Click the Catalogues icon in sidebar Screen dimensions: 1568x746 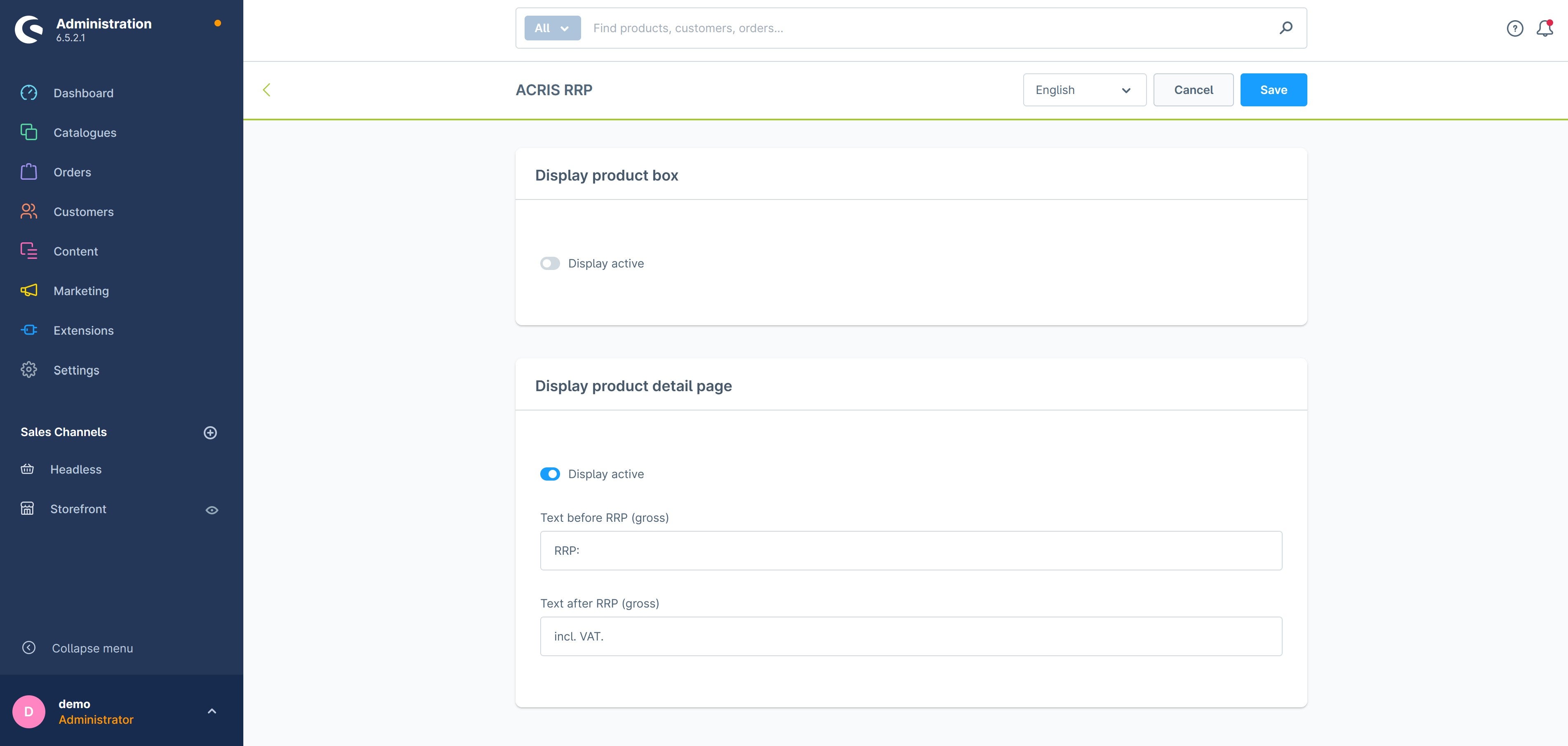[29, 132]
